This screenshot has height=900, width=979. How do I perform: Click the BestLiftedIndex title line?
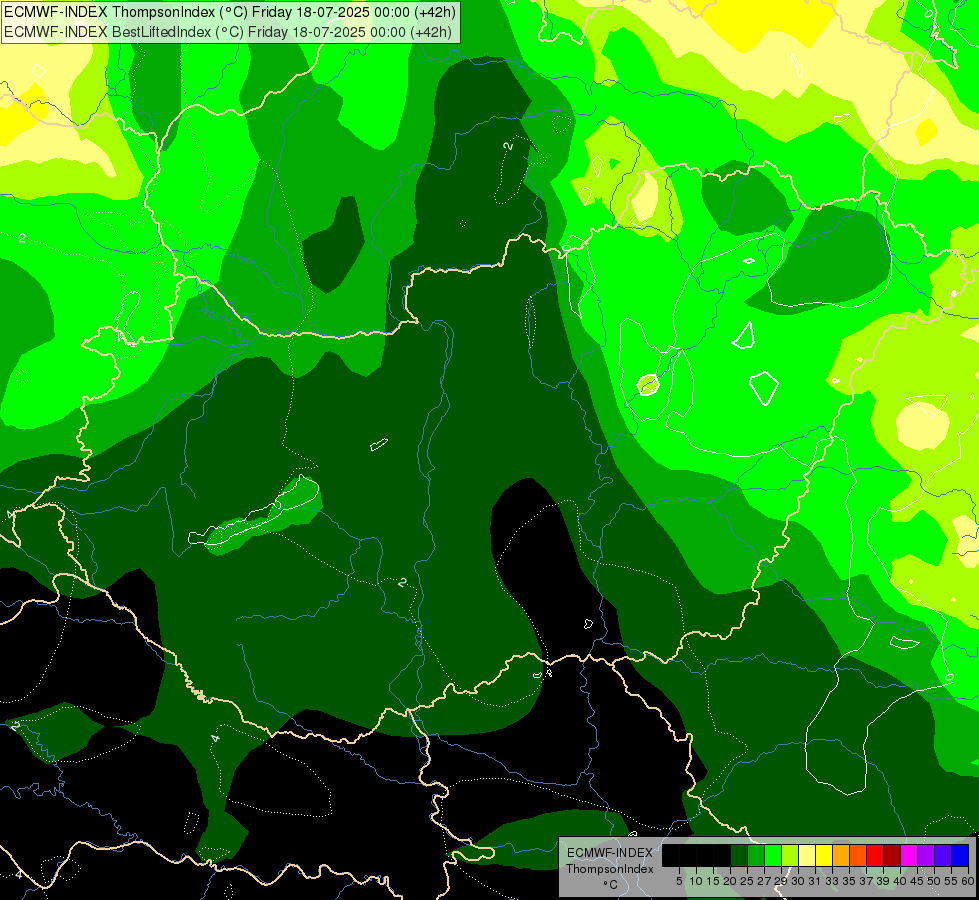point(228,32)
